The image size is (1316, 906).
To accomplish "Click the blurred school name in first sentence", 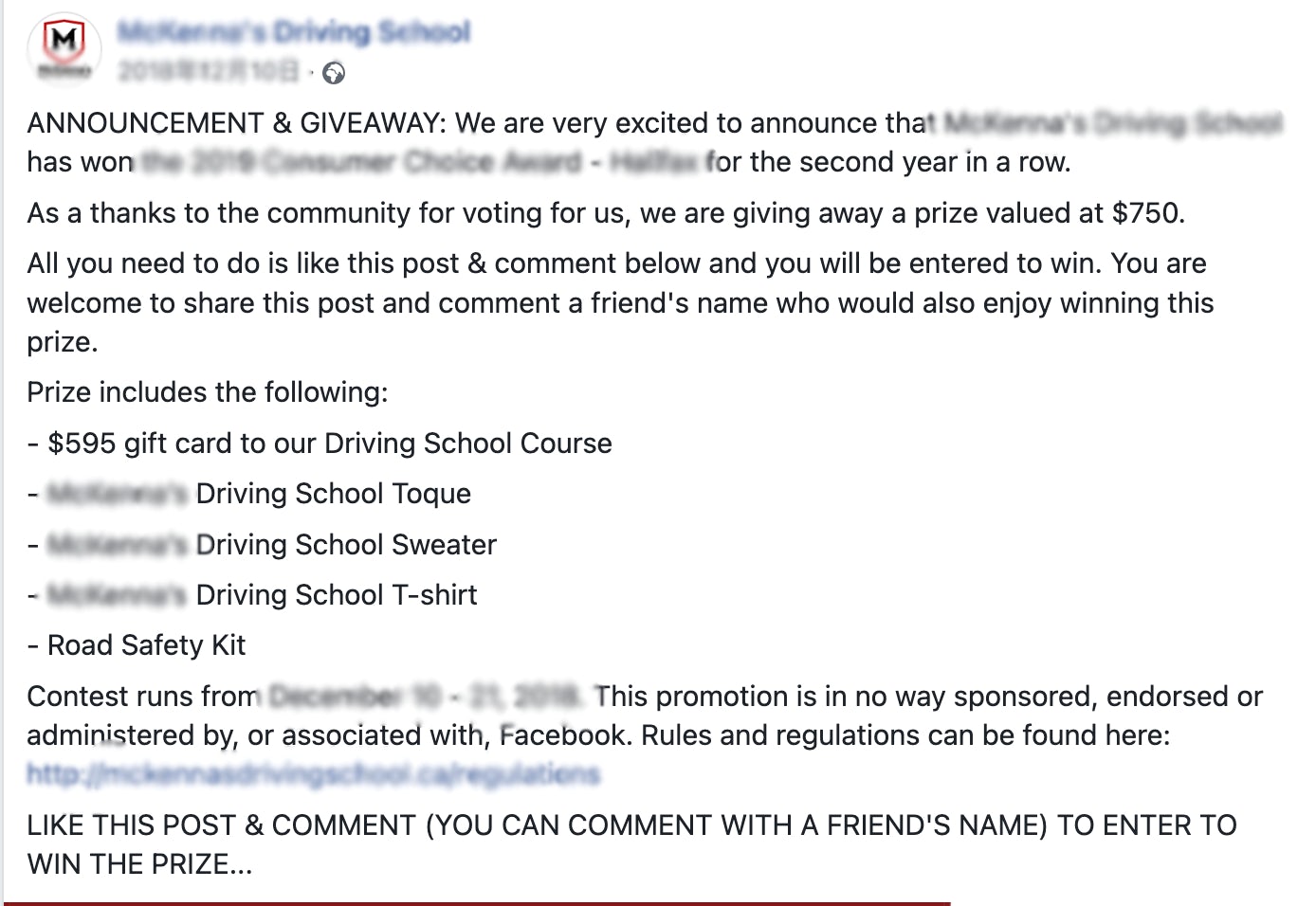I will tap(1112, 123).
